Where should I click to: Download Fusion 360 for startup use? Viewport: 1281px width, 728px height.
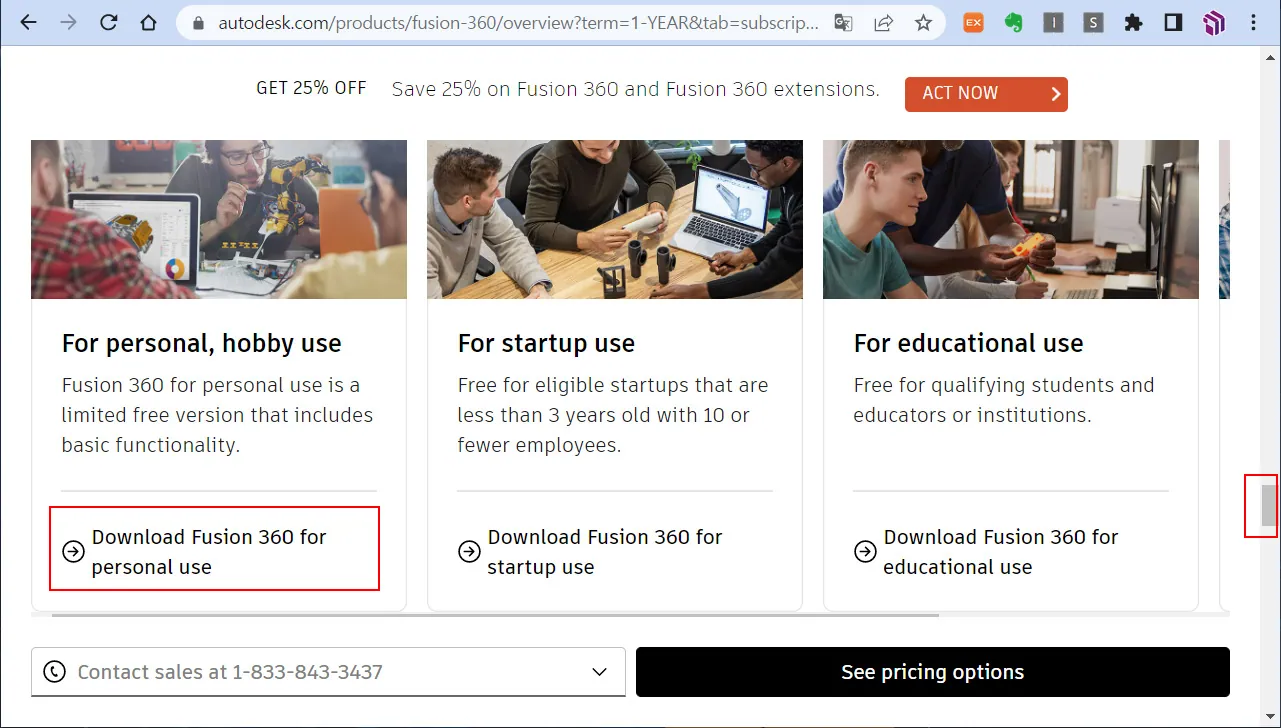605,552
